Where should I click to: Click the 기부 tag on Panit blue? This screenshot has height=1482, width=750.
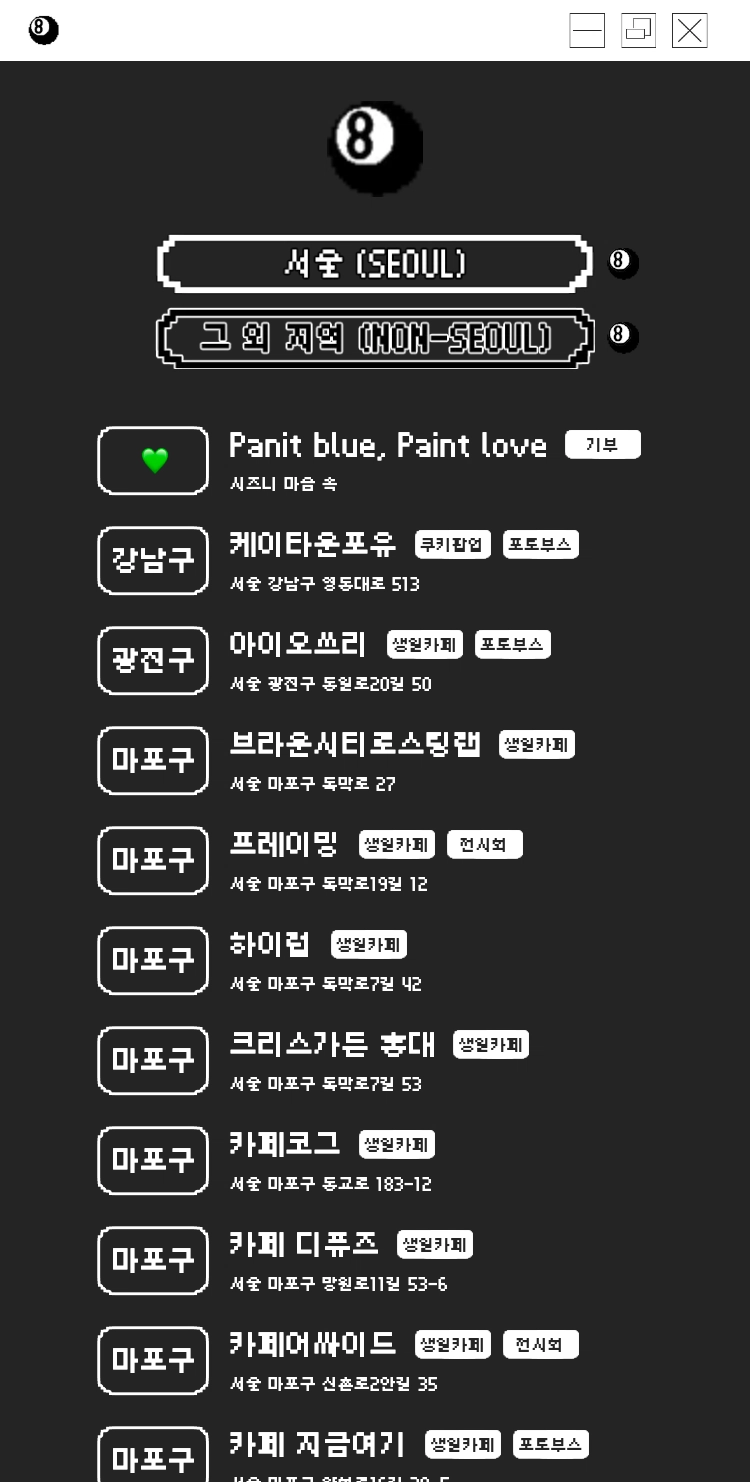[x=602, y=445]
